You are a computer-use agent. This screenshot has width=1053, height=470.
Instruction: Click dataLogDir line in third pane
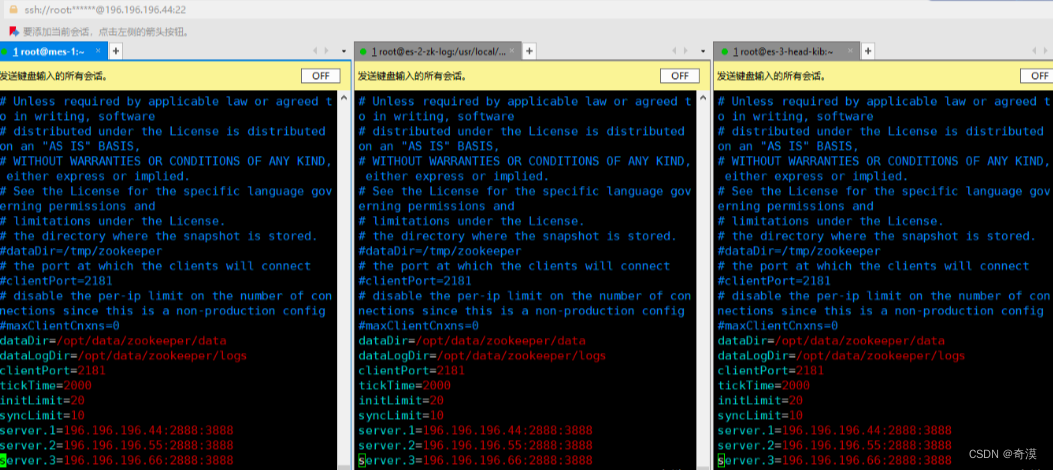point(841,355)
